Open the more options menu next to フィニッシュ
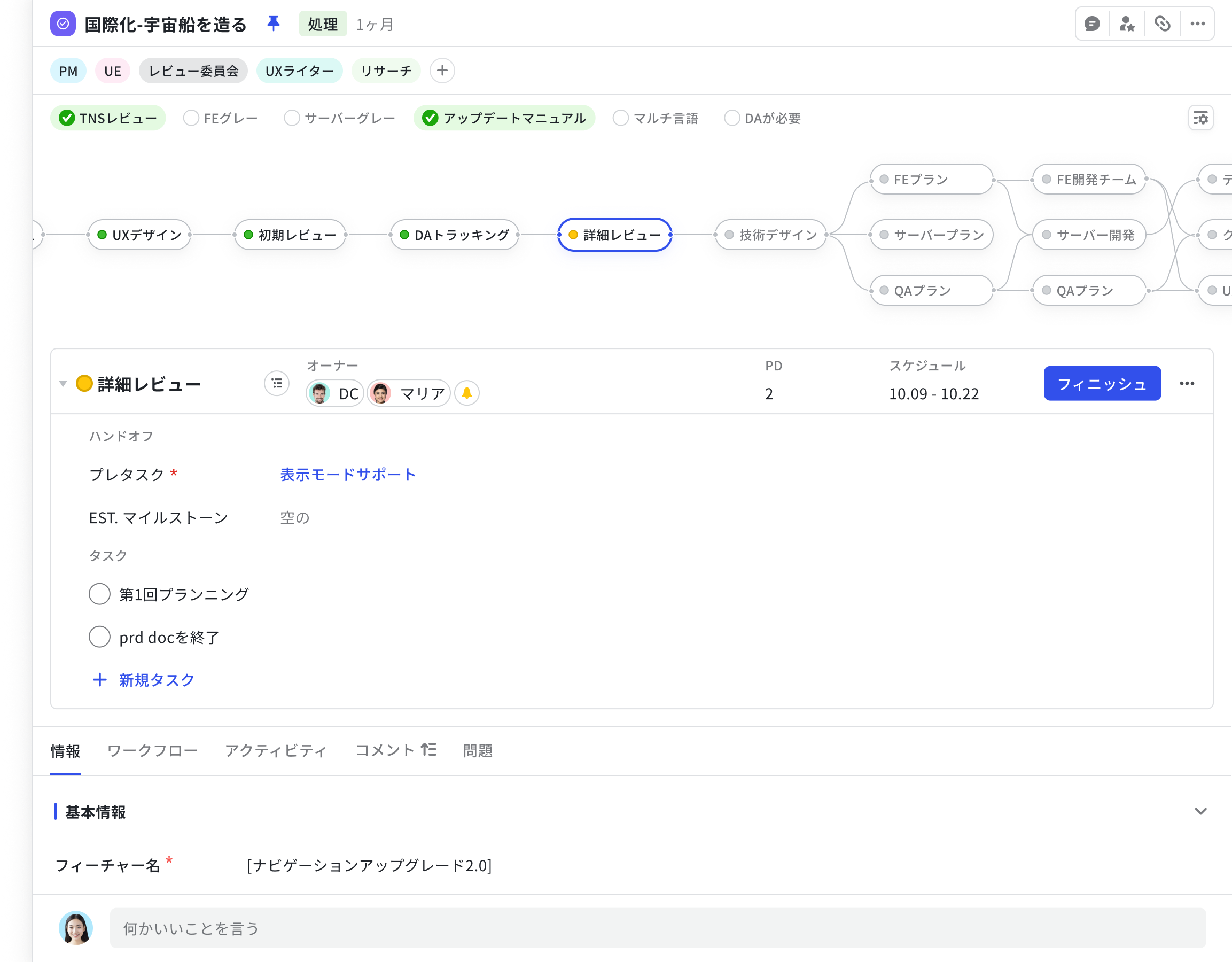This screenshot has width=1232, height=962. [x=1188, y=384]
